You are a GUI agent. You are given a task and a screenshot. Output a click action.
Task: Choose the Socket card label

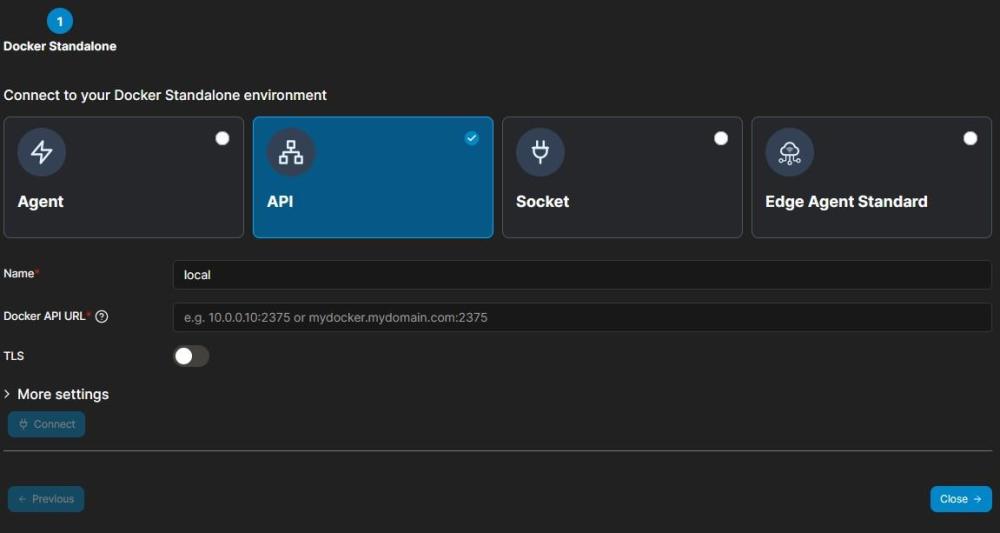(x=542, y=201)
